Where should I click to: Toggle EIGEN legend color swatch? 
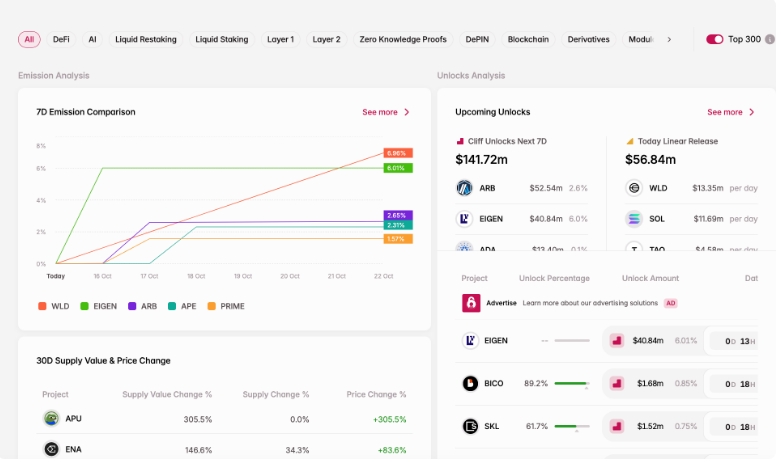point(84,306)
